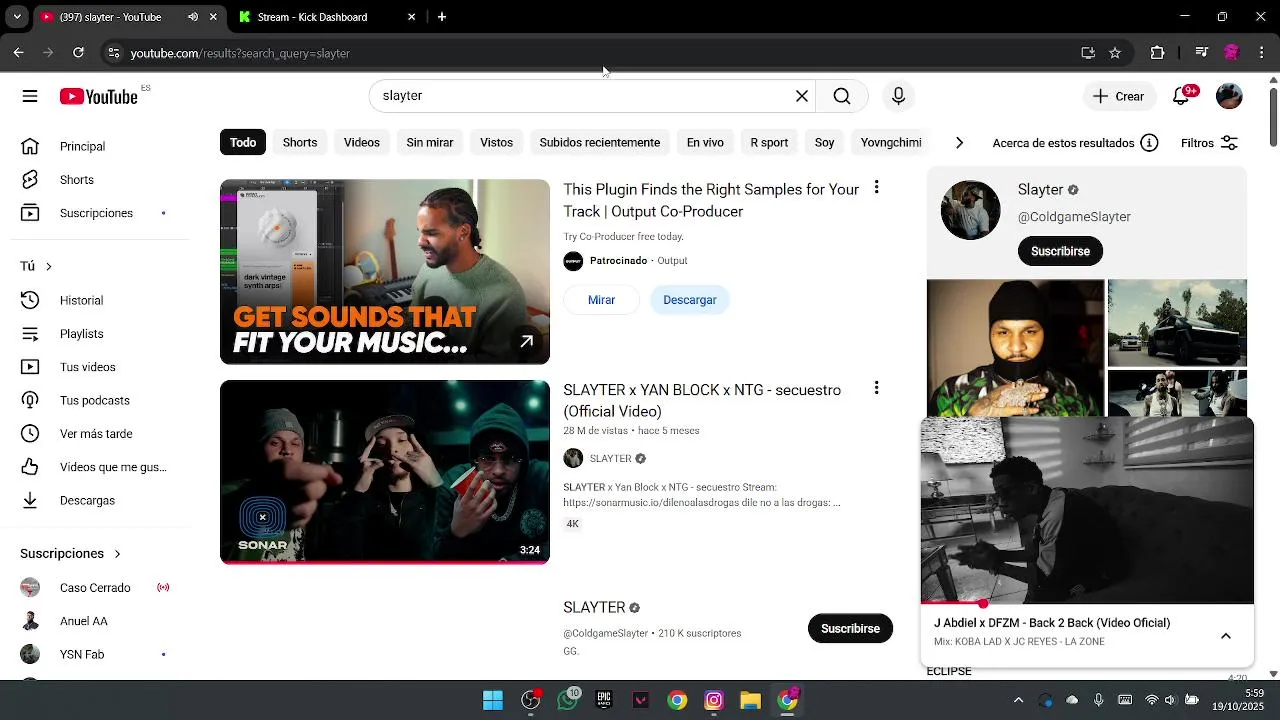
Task: Switch to Stream - Kick Dashboard tab
Action: [327, 17]
